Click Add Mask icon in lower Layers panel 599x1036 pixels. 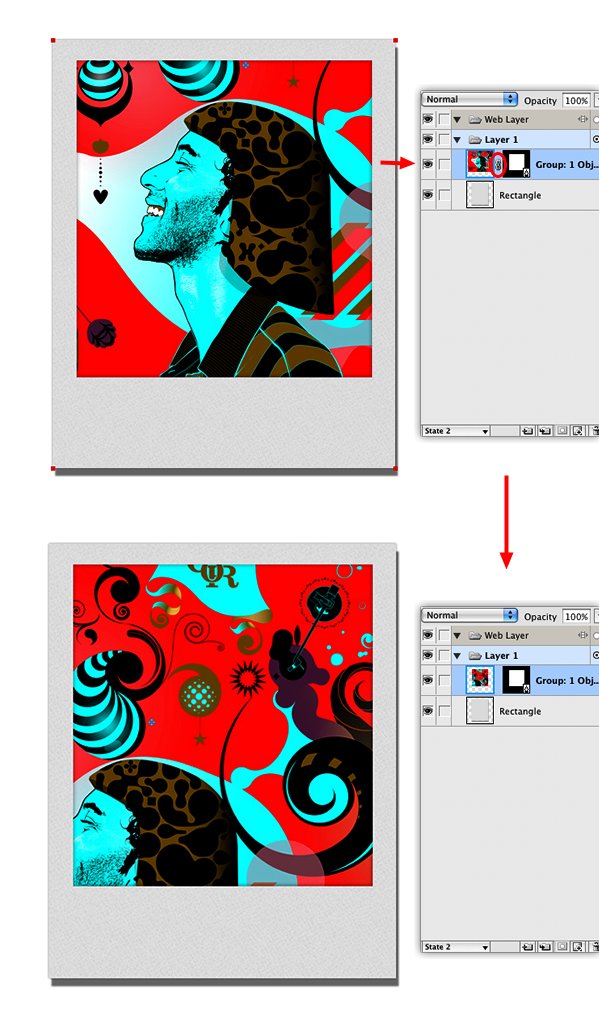pos(562,947)
